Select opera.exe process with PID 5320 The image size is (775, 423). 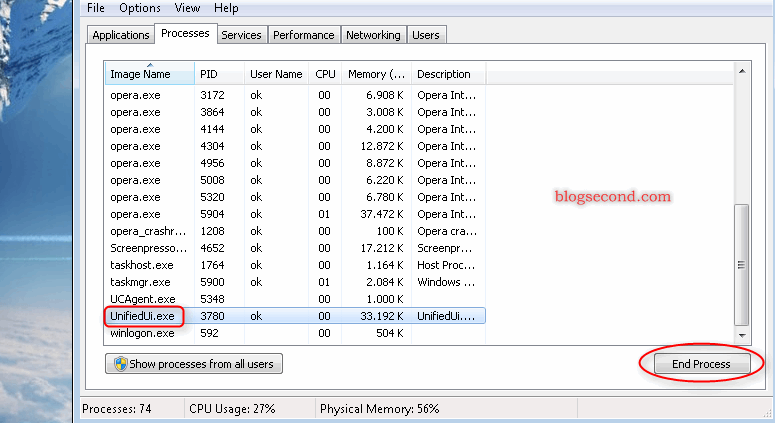(x=295, y=197)
